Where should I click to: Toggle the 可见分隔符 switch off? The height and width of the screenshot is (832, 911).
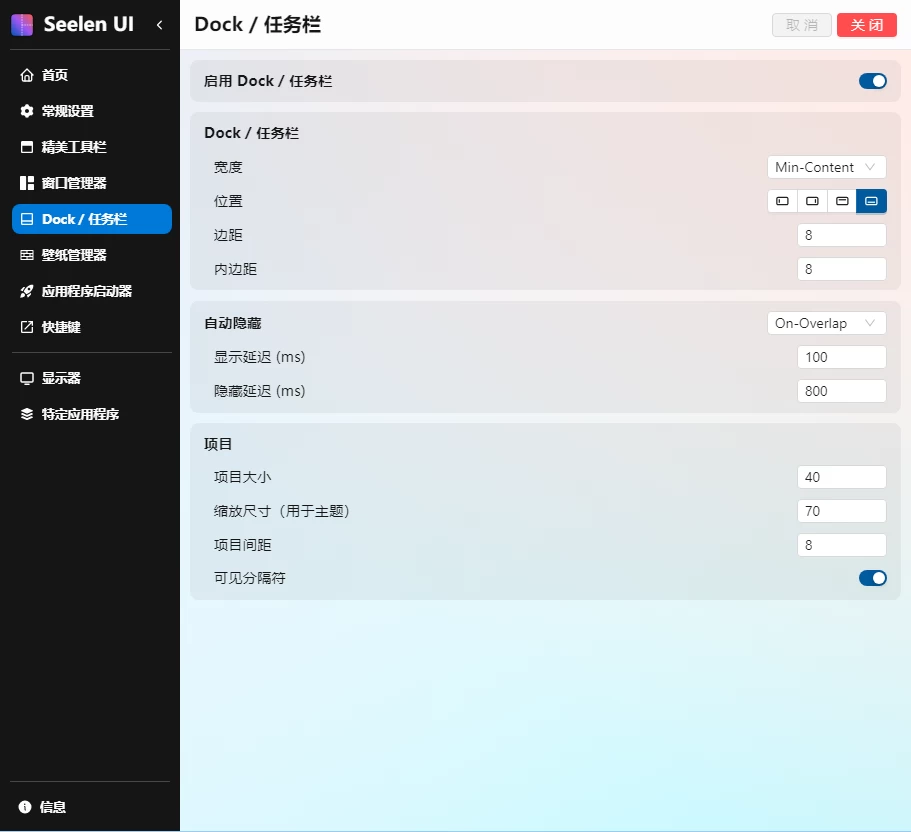click(x=872, y=578)
